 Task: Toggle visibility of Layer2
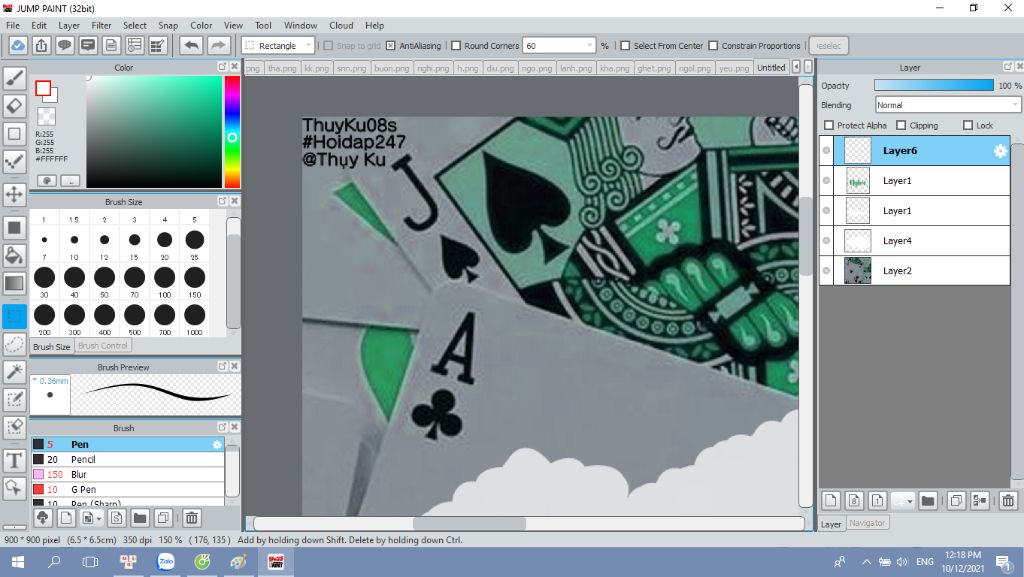click(x=826, y=271)
